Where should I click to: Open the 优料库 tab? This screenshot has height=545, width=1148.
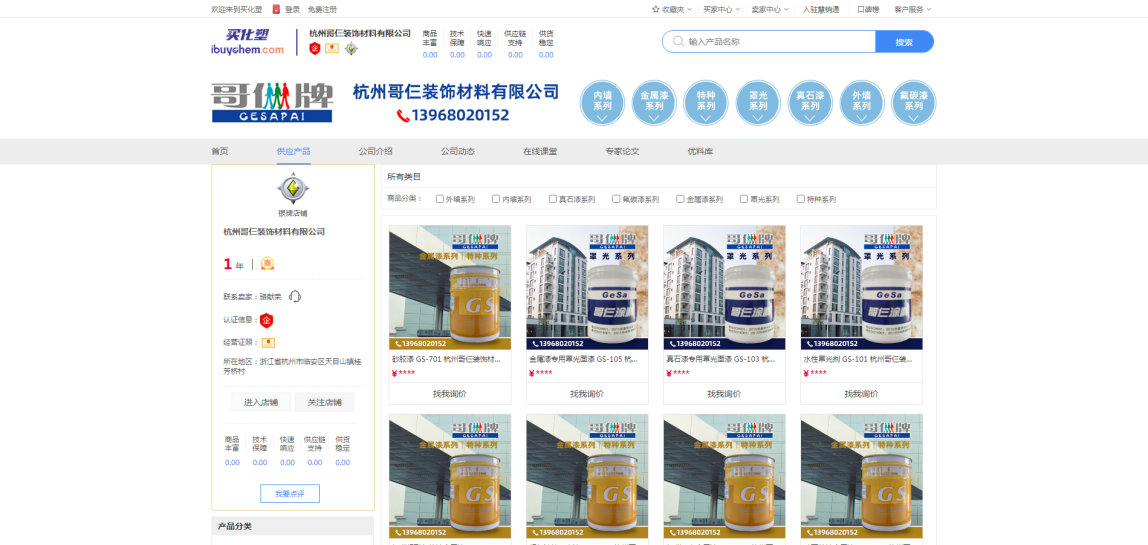coord(700,152)
